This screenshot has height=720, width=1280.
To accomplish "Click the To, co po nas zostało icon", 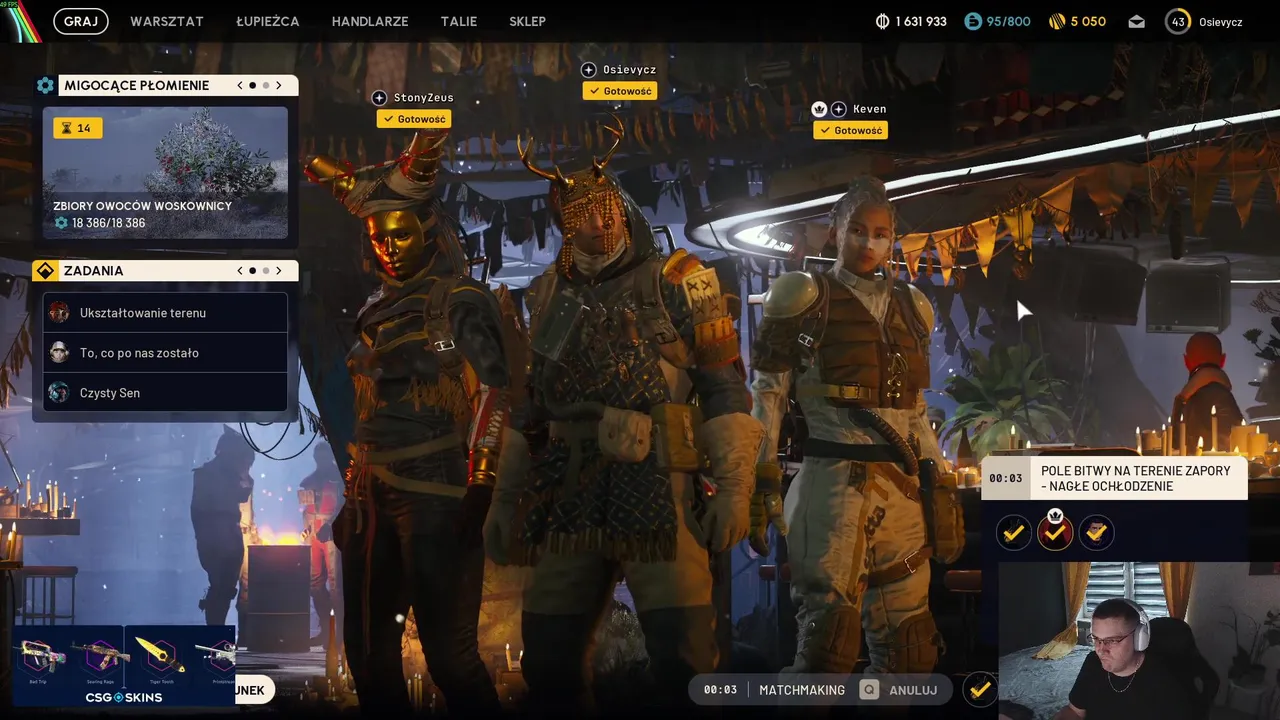I will (59, 353).
